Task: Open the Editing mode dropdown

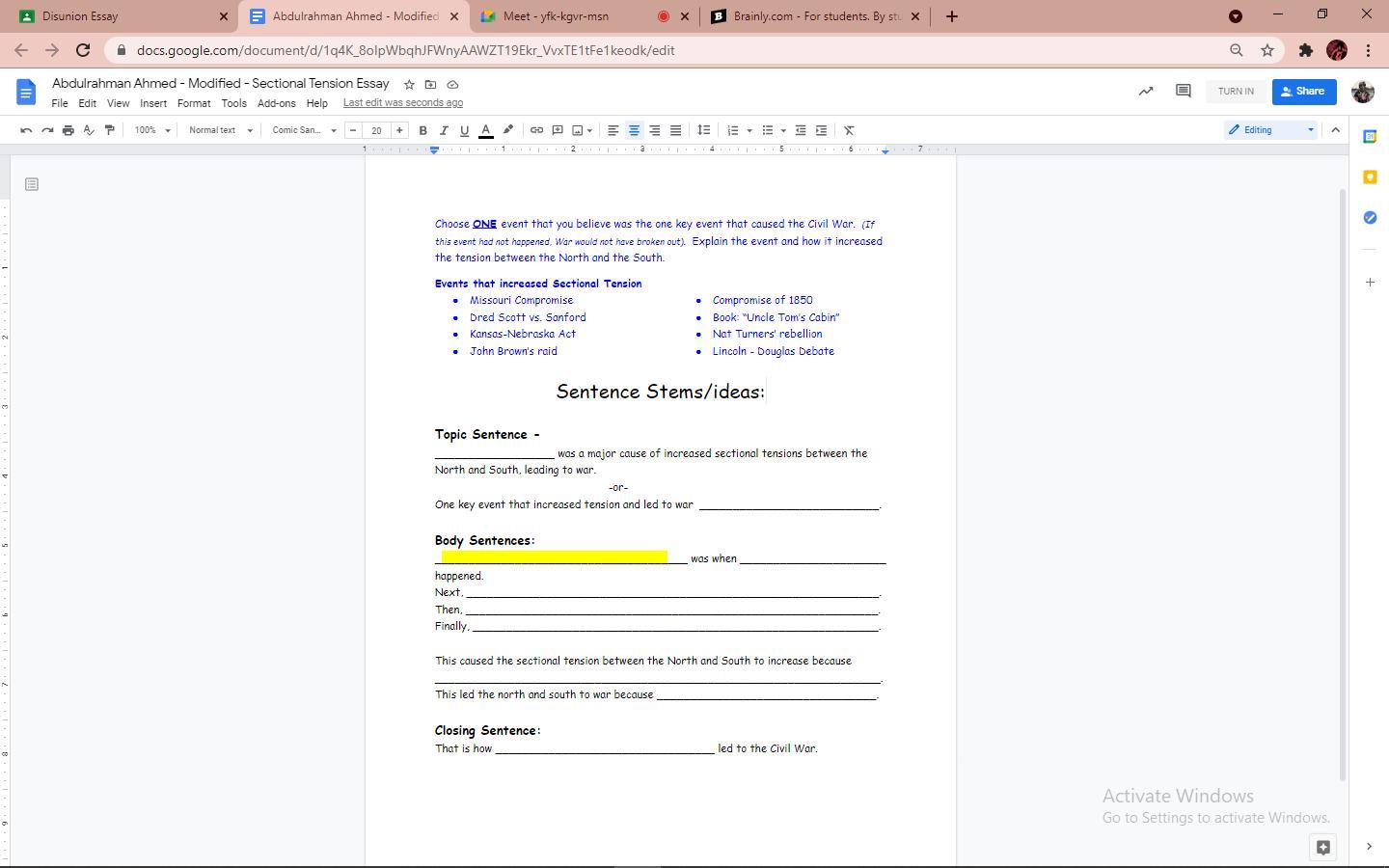Action: 1271,130
